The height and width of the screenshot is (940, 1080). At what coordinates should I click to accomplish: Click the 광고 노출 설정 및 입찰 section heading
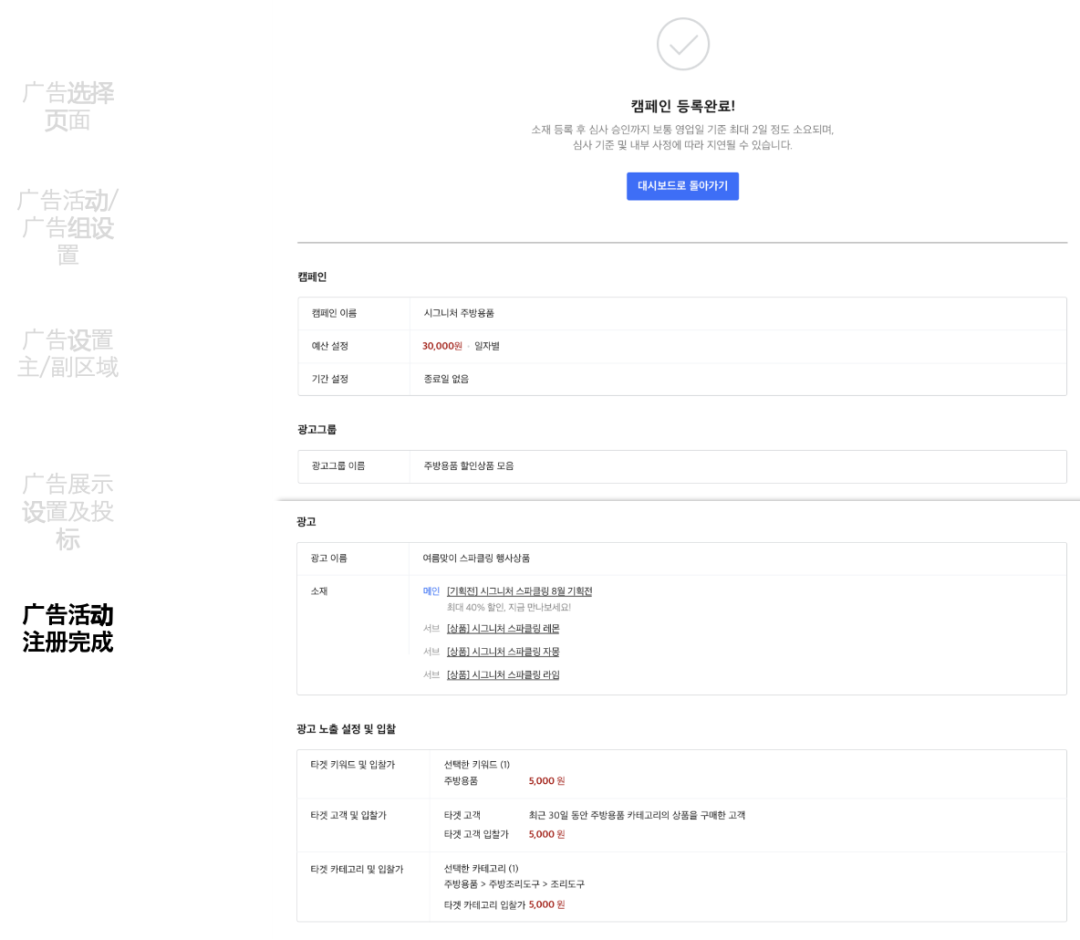click(x=346, y=729)
